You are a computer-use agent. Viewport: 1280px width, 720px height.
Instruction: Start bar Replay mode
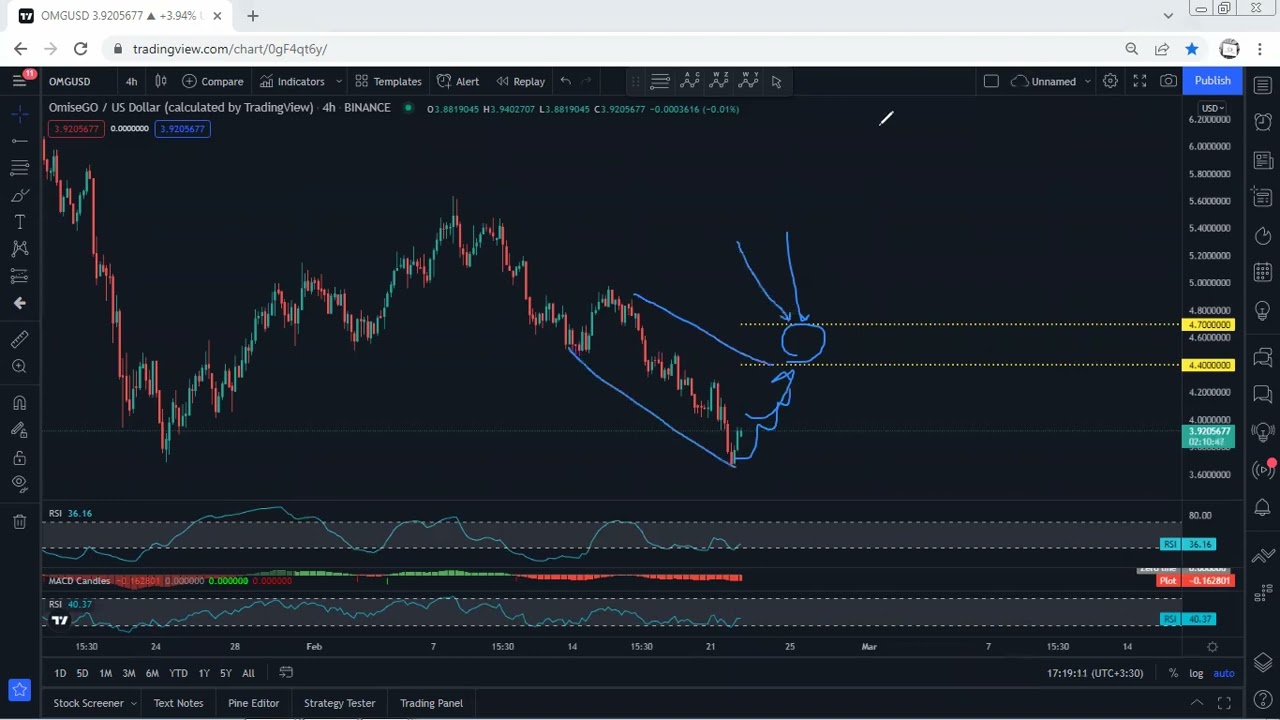(x=520, y=81)
